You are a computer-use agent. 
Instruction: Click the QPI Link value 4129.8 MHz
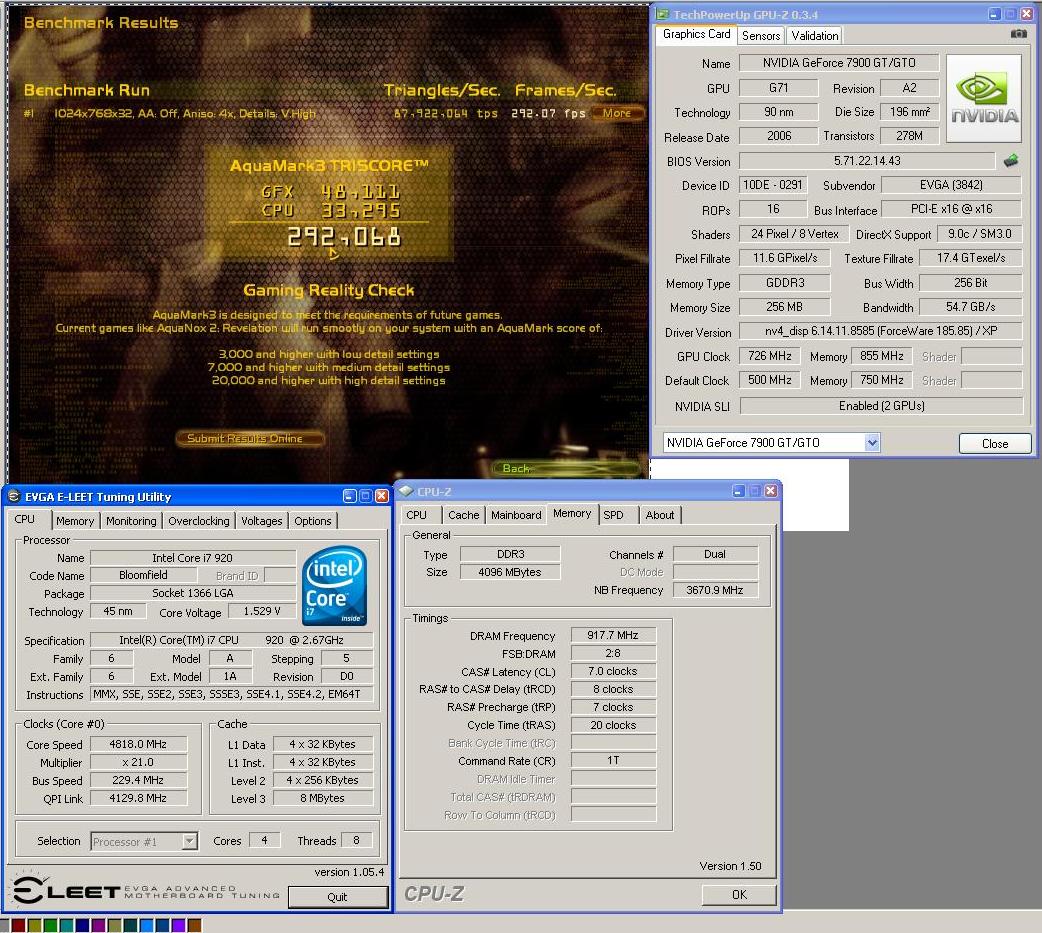[138, 798]
